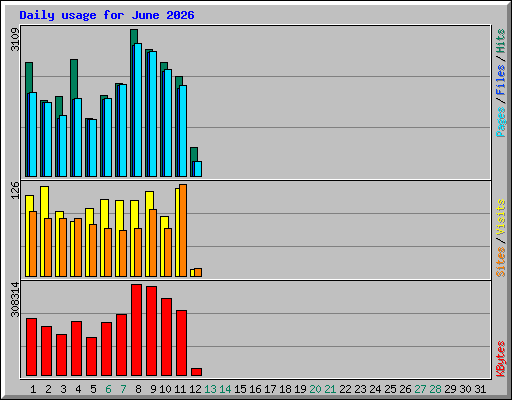Screen dimensions: 512x400
Task: Select weekend day 7 label
Action: tap(123, 389)
